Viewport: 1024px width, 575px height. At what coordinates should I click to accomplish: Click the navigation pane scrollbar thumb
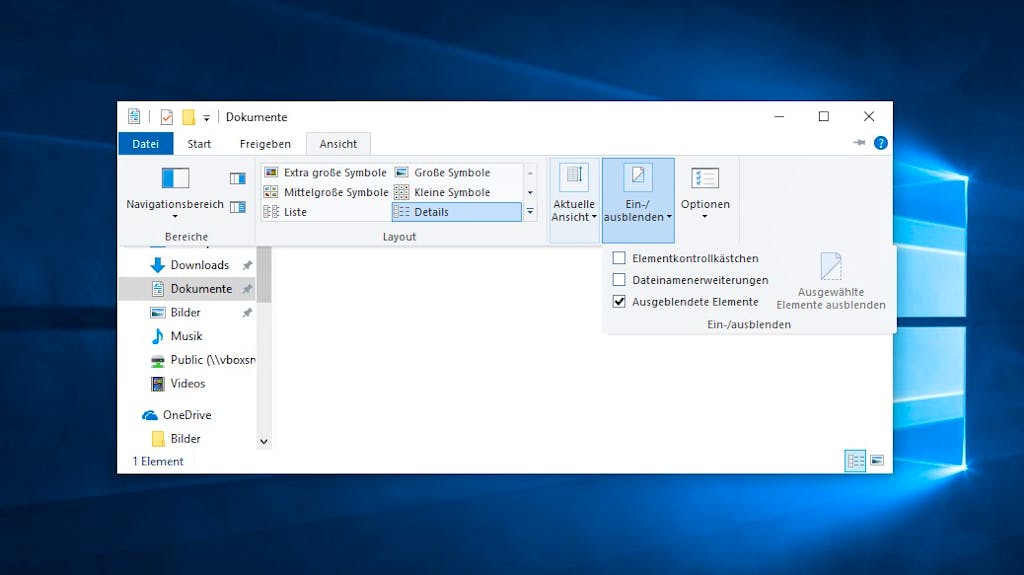[264, 274]
